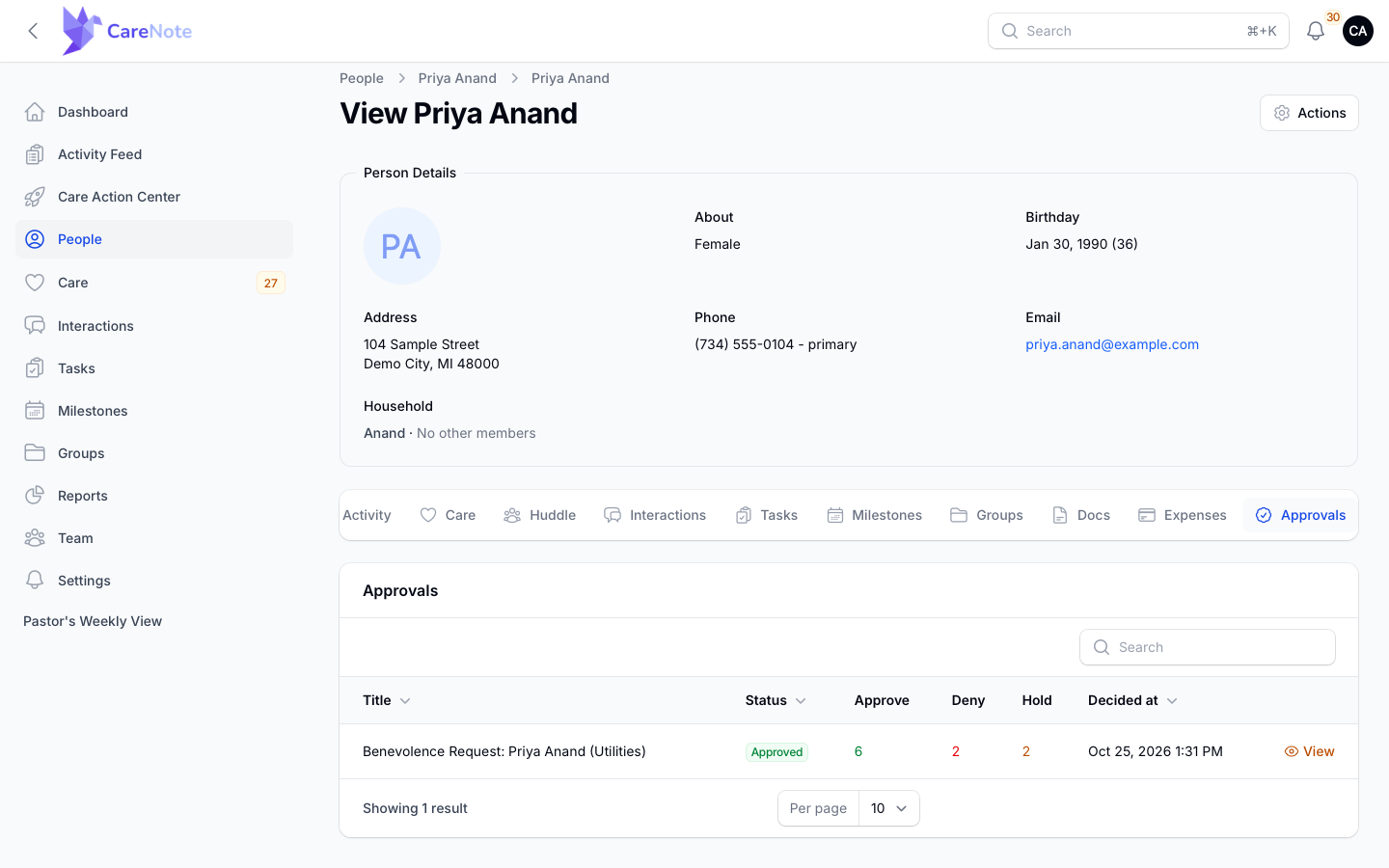
Task: Select People in the sidebar
Action: pos(154,239)
